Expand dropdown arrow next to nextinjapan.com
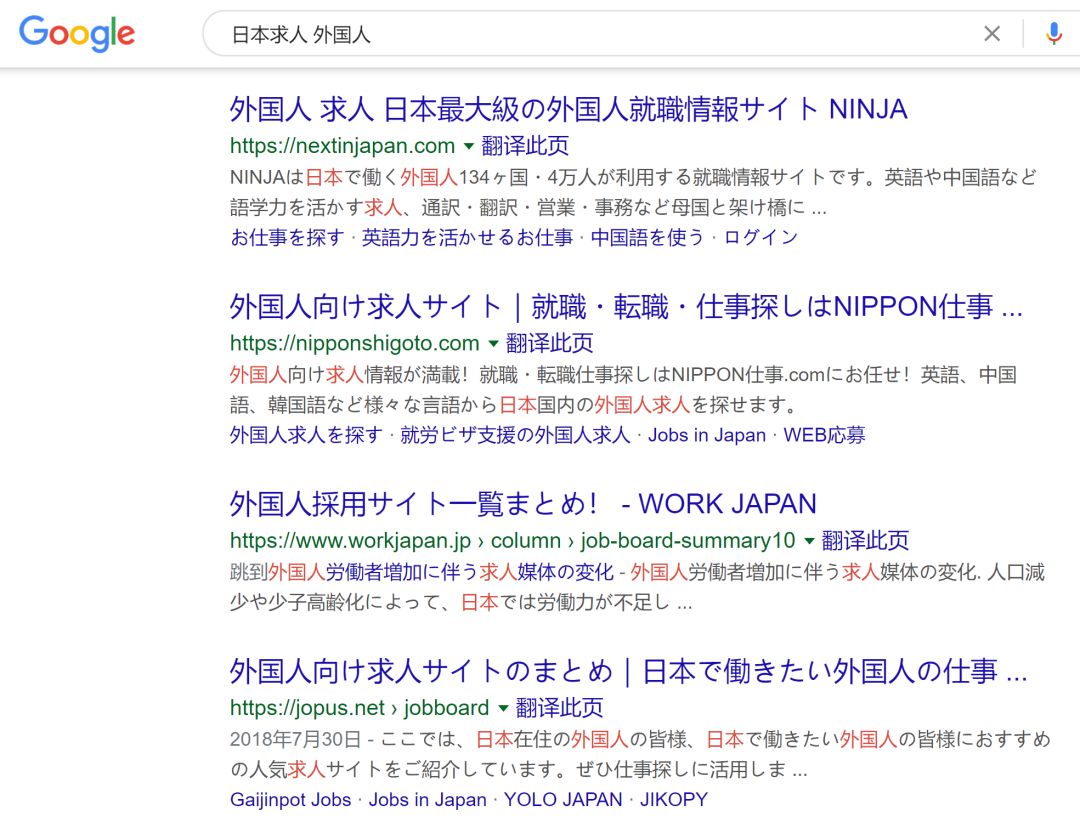Screen dimensions: 1080x822 click(468, 146)
